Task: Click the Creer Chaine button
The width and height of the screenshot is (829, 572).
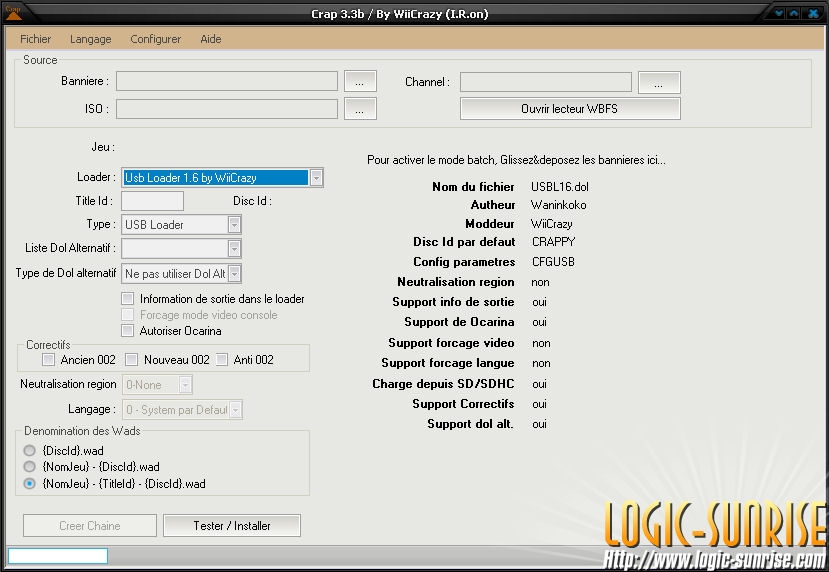Action: click(x=90, y=526)
